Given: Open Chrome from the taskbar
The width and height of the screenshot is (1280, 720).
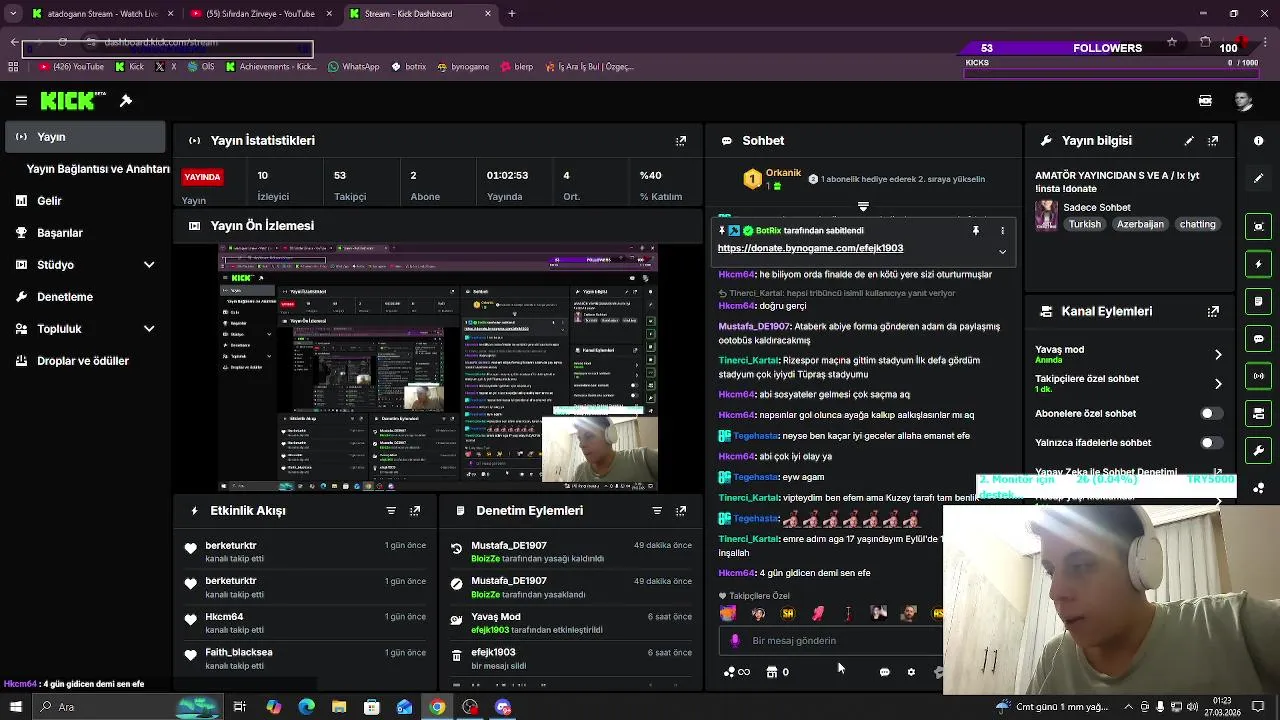Looking at the screenshot, I should tap(437, 707).
